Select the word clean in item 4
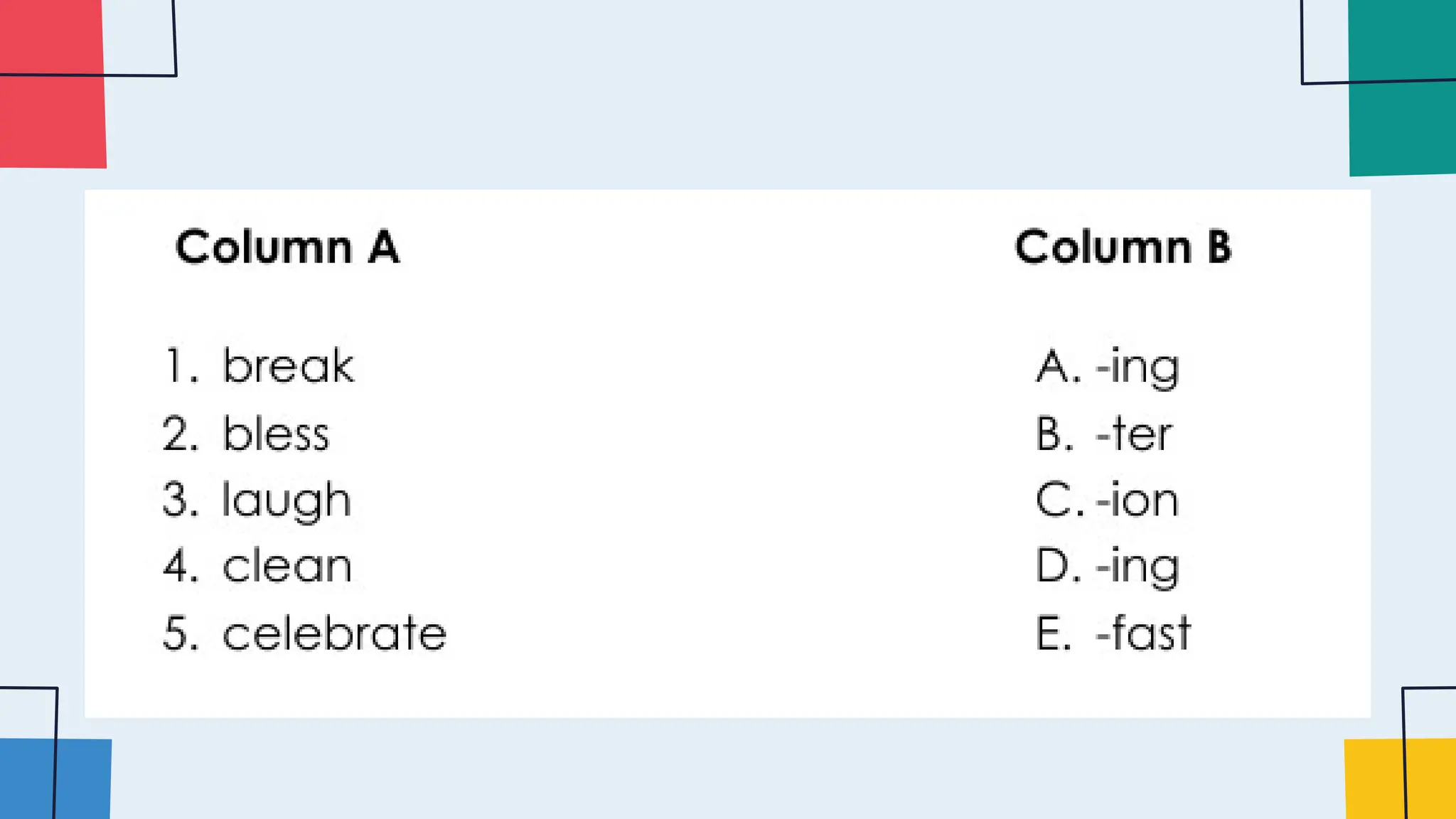The height and width of the screenshot is (819, 1456). coord(287,567)
